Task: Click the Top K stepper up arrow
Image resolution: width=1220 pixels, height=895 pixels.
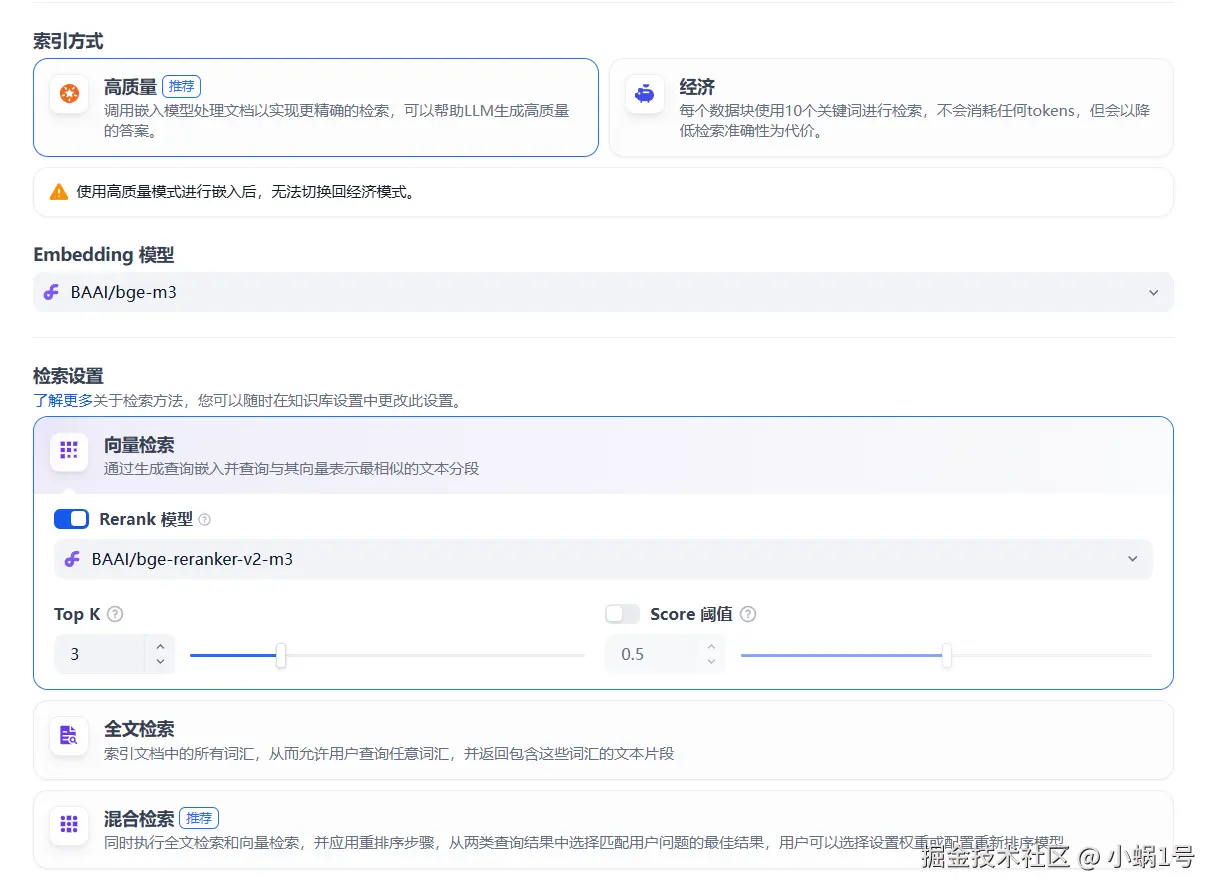Action: pos(160,647)
